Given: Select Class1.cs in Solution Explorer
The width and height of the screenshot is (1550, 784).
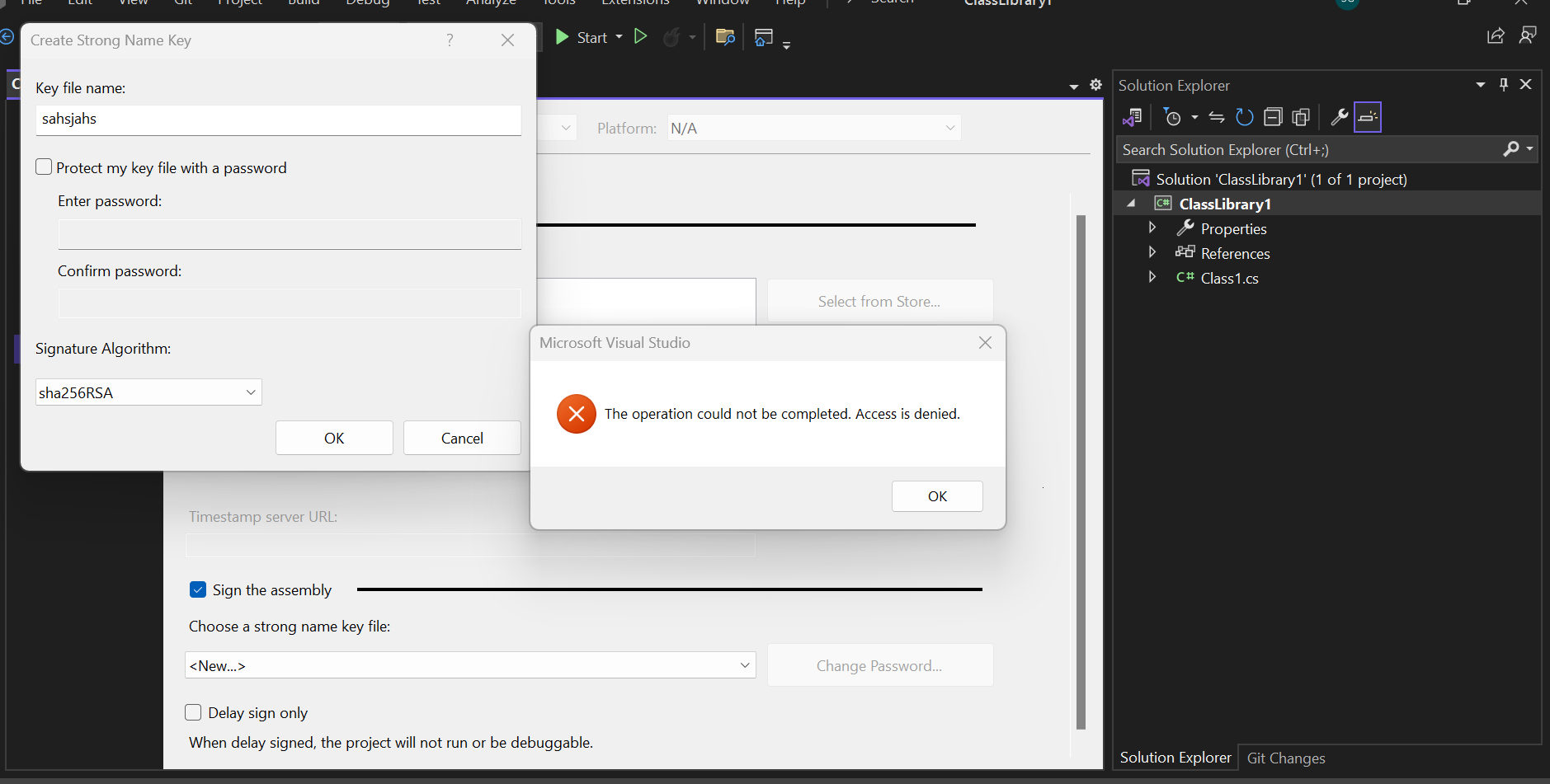Looking at the screenshot, I should coord(1229,279).
